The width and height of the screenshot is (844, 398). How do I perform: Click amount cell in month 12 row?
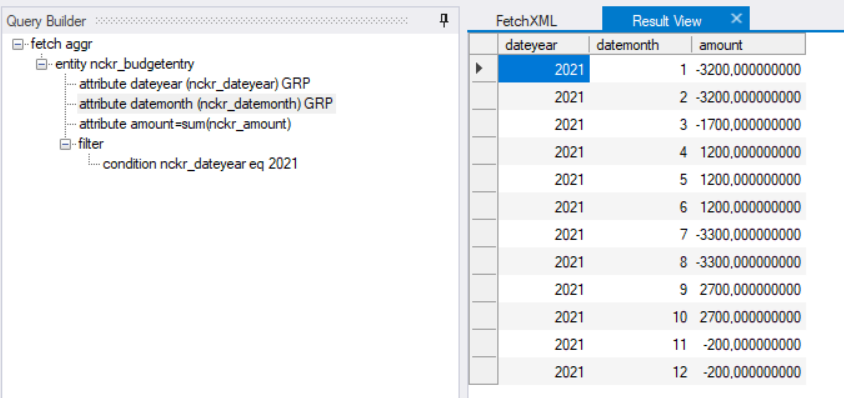pos(749,372)
